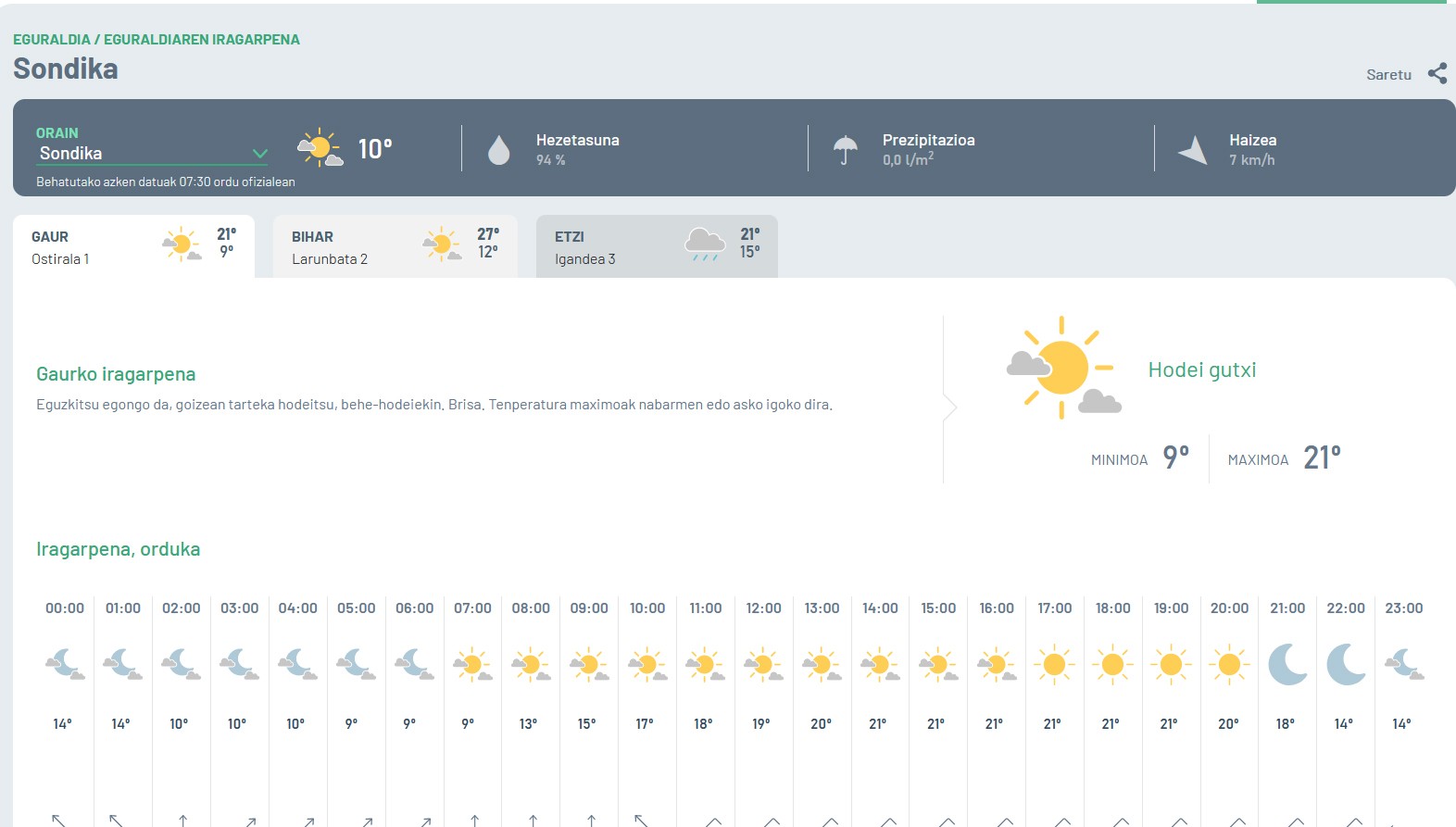
Task: Click the wind direction arrow icon
Action: click(1193, 149)
